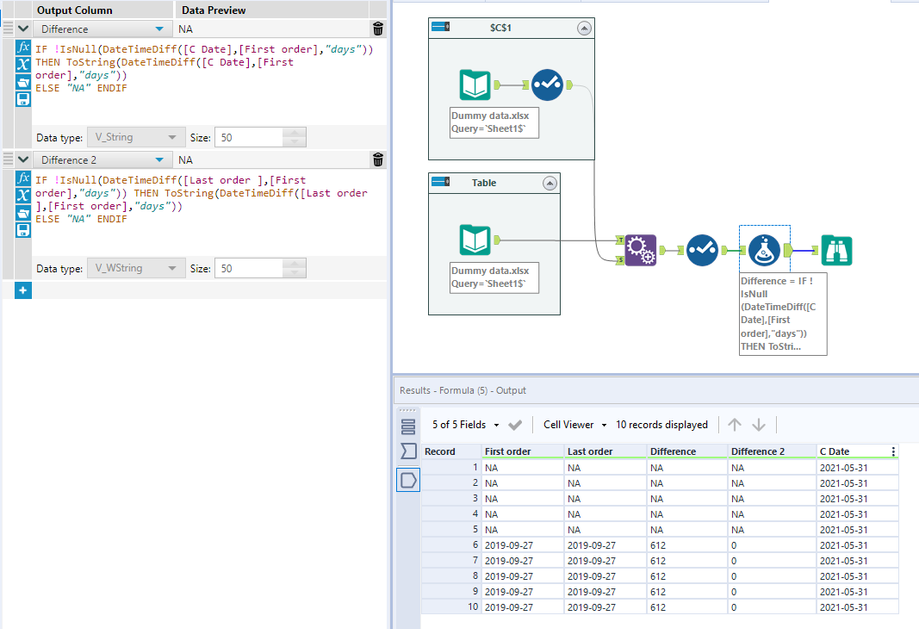Open columns and constants for Difference 2
Screen dimensions: 919x629
24,195
